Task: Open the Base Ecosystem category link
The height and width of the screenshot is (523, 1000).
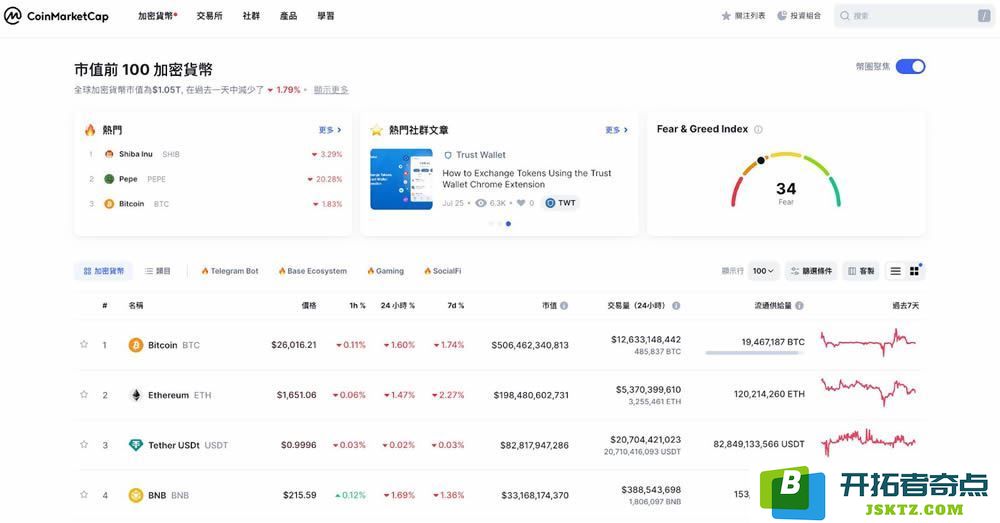Action: click(312, 271)
